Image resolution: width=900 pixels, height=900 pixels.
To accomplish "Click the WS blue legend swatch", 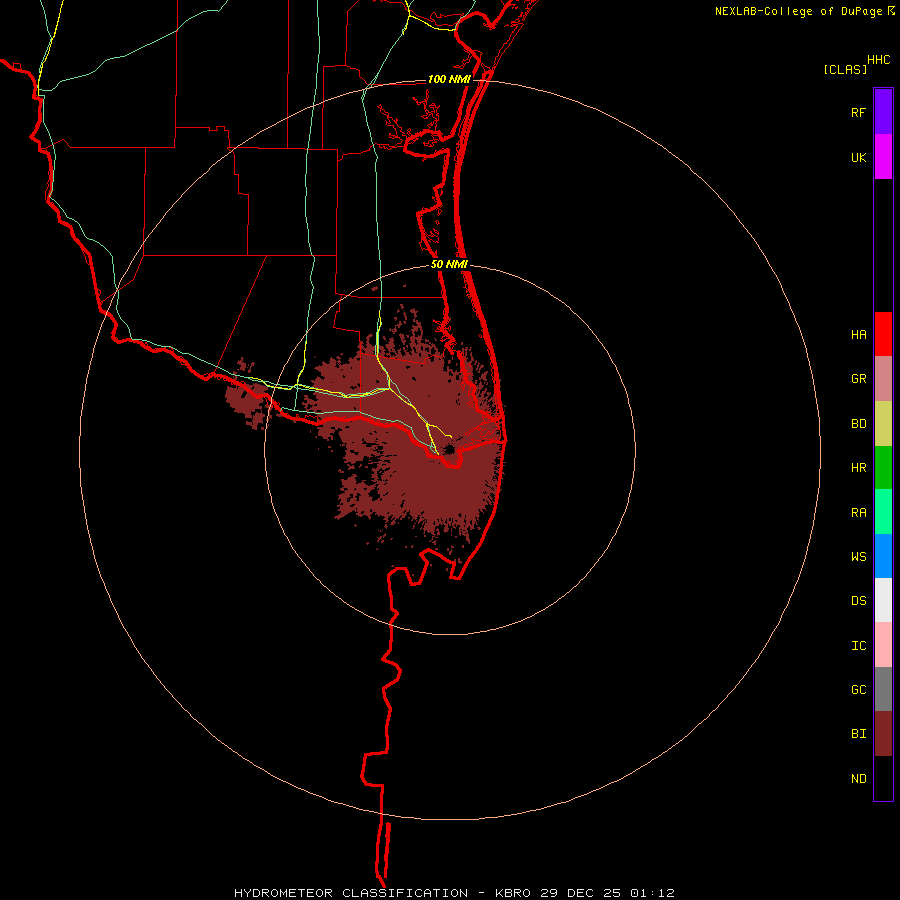I will tap(883, 556).
